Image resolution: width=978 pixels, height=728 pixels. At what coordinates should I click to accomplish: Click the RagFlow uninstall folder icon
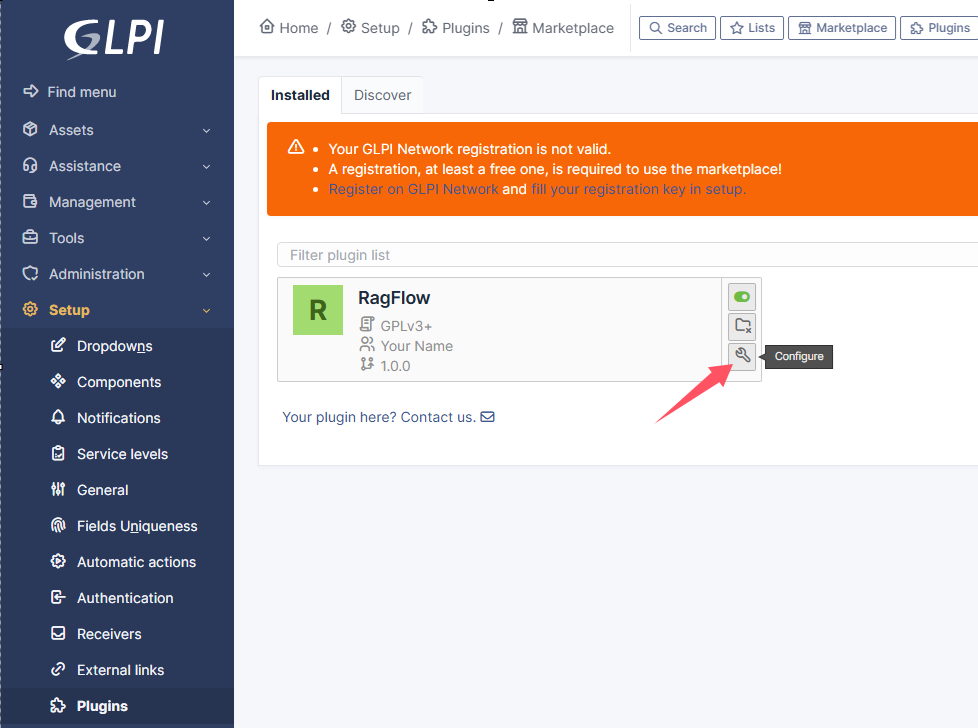tap(742, 326)
